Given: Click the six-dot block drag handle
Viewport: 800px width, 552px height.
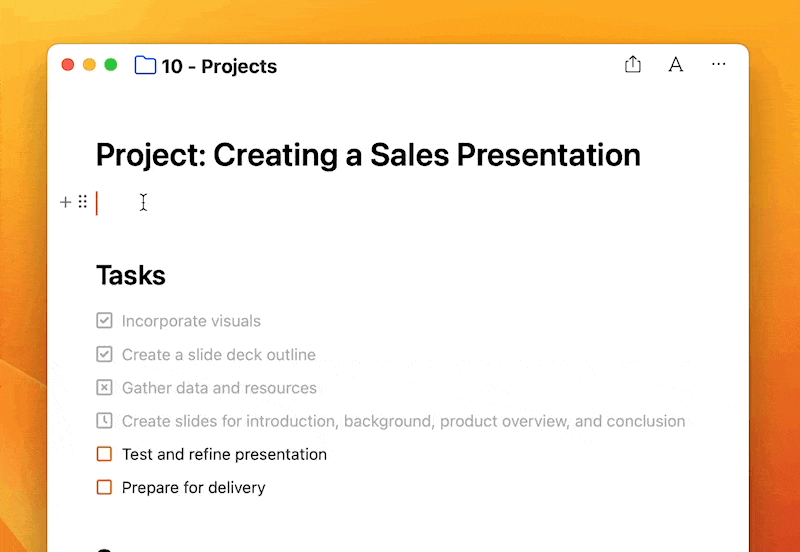Looking at the screenshot, I should tap(82, 202).
